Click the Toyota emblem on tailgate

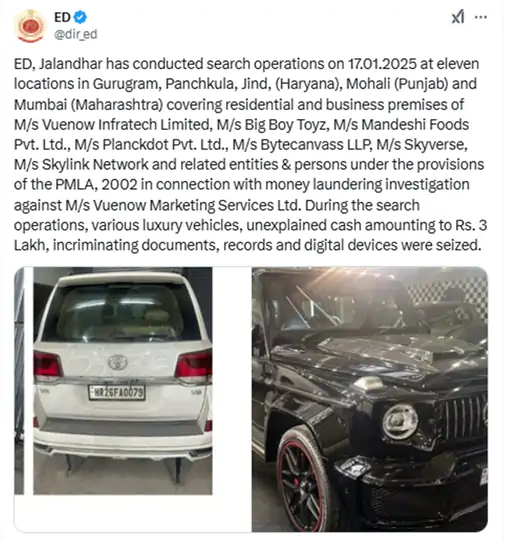point(118,362)
